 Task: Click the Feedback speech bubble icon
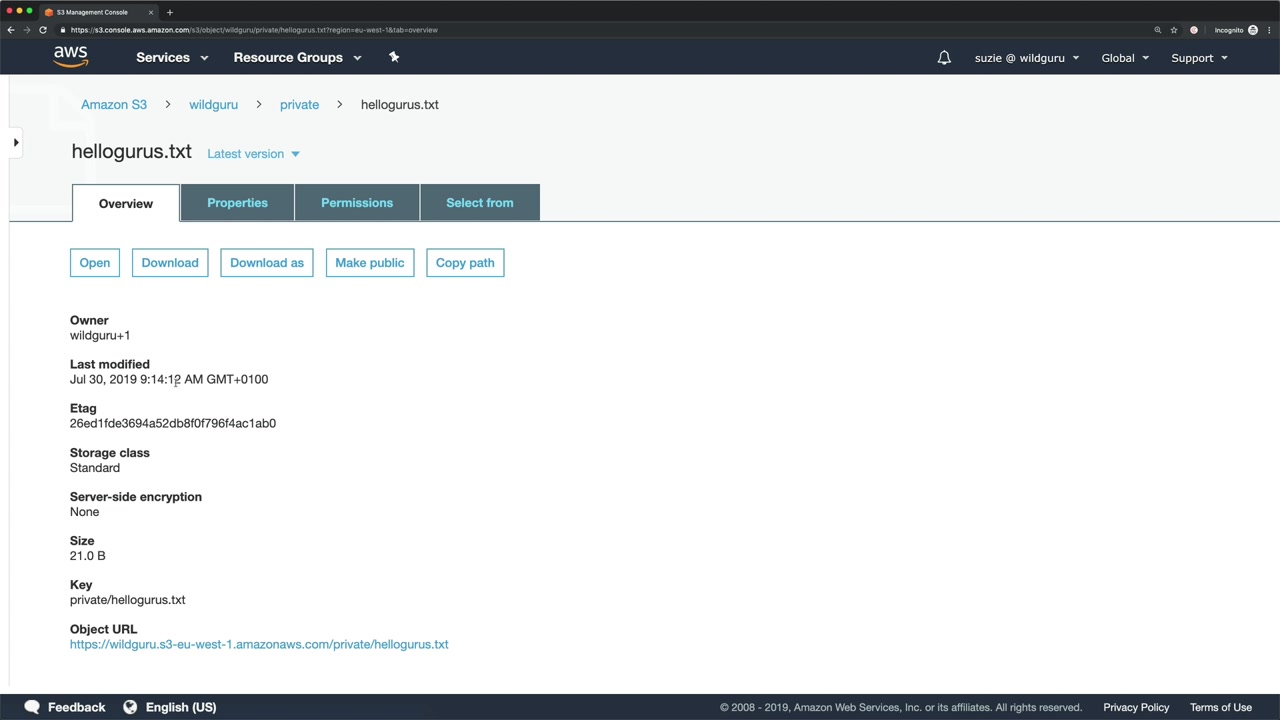[x=32, y=707]
